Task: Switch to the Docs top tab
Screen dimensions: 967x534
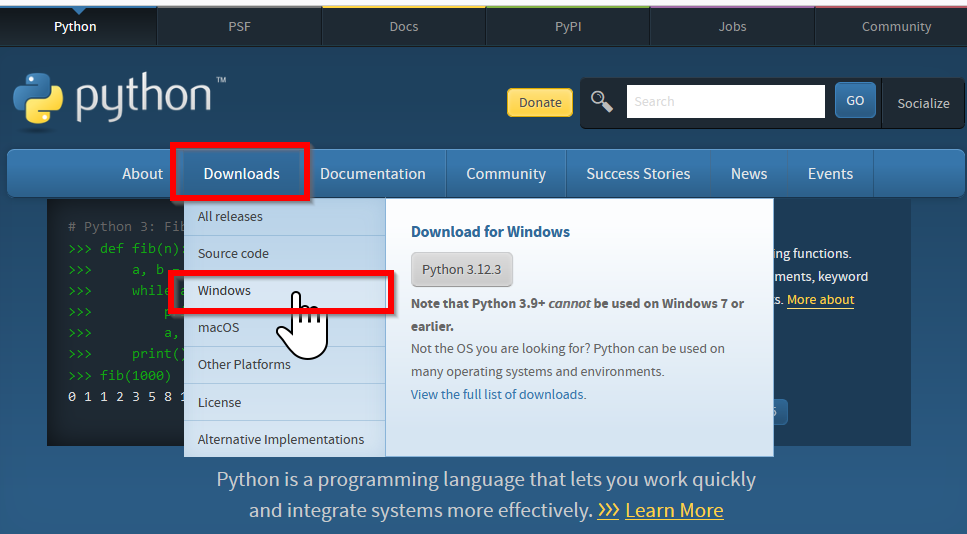Action: point(404,27)
